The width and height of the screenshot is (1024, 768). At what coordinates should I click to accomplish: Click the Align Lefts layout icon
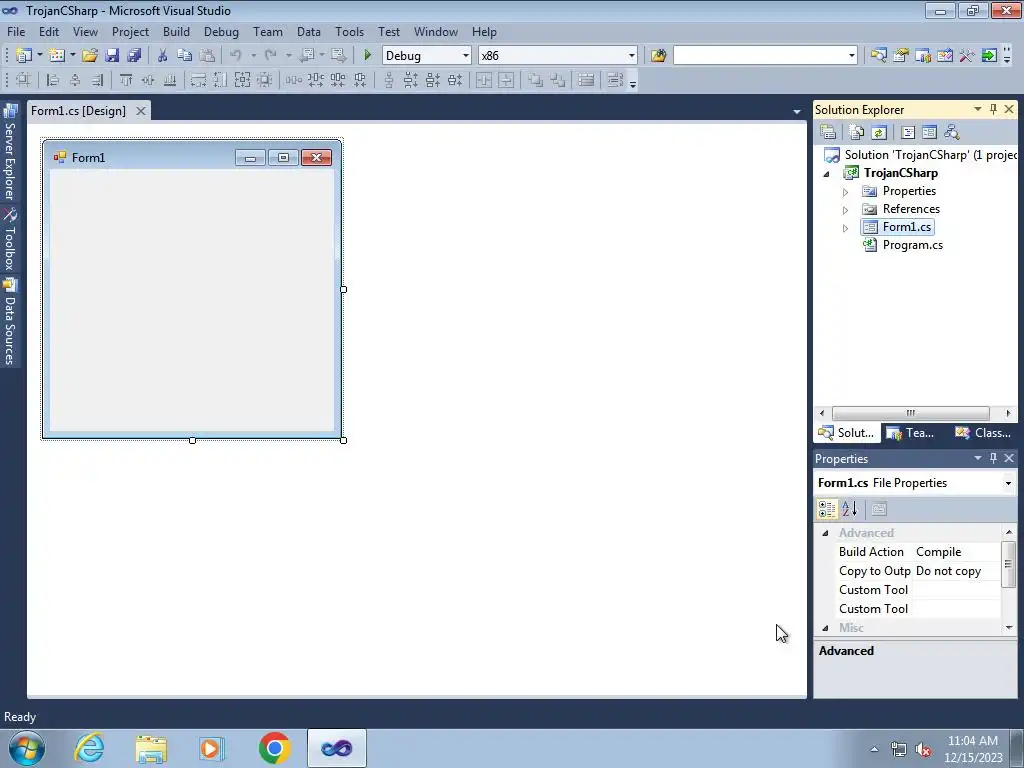[53, 80]
